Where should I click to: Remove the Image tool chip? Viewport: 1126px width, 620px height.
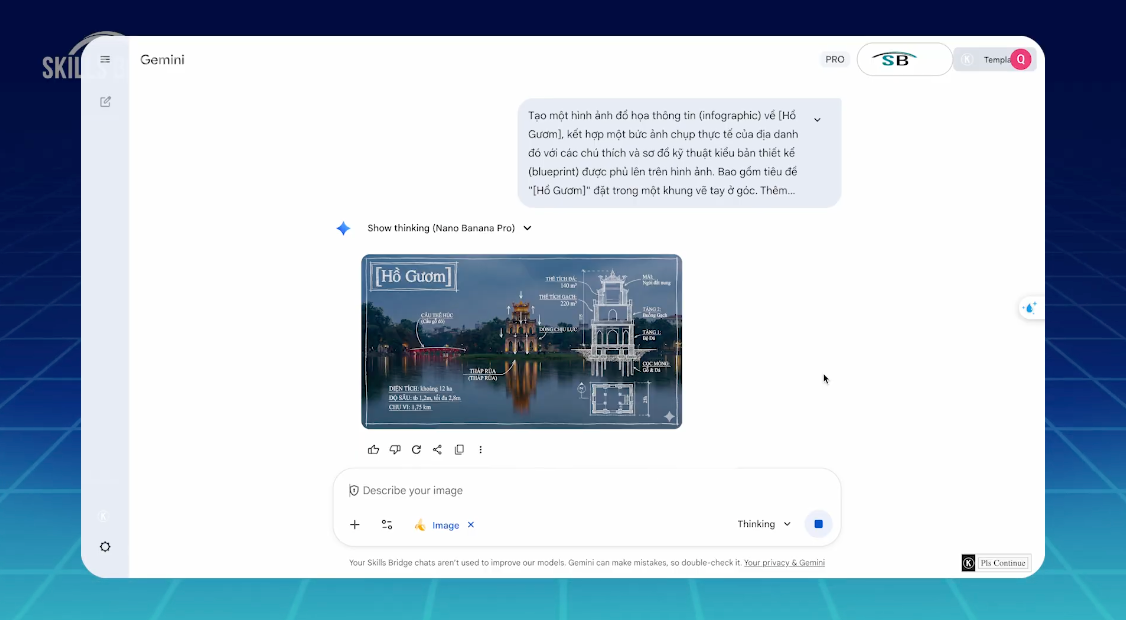click(470, 524)
